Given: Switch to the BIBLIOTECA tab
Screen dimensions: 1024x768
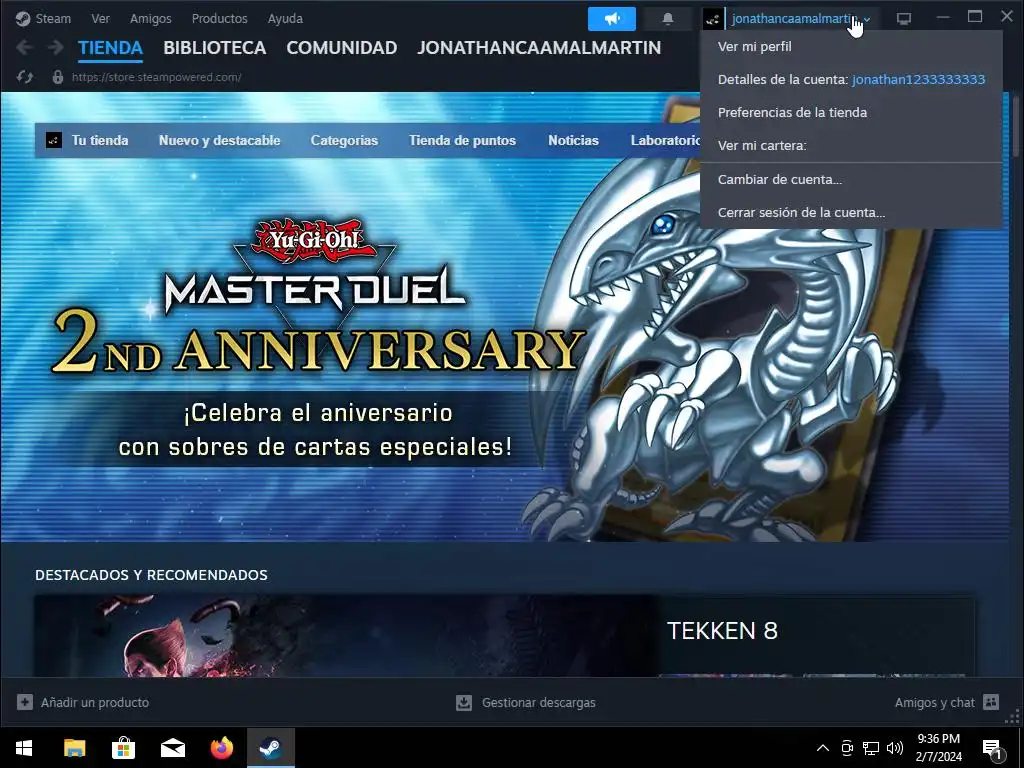Looking at the screenshot, I should (x=215, y=48).
